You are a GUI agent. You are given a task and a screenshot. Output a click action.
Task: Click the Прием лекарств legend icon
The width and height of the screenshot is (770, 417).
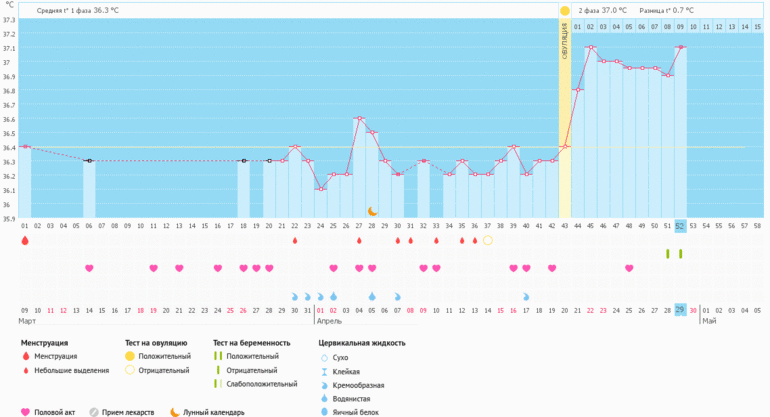point(94,411)
